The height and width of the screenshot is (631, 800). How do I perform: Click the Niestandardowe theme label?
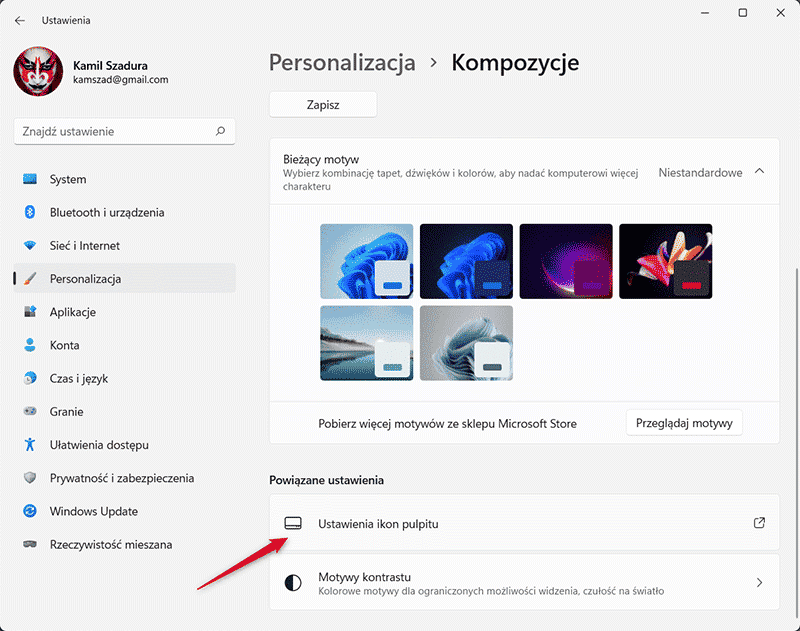click(700, 172)
